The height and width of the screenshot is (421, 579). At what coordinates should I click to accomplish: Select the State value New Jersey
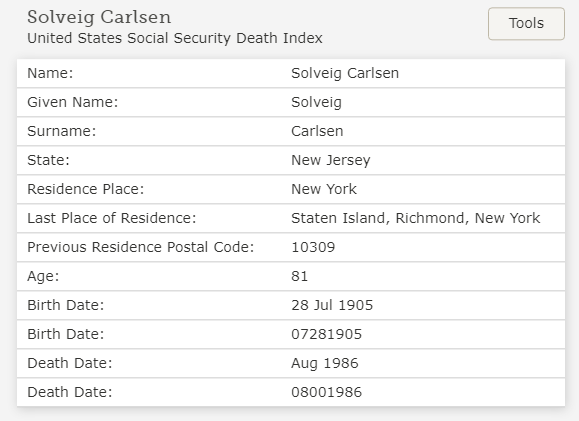[330, 160]
